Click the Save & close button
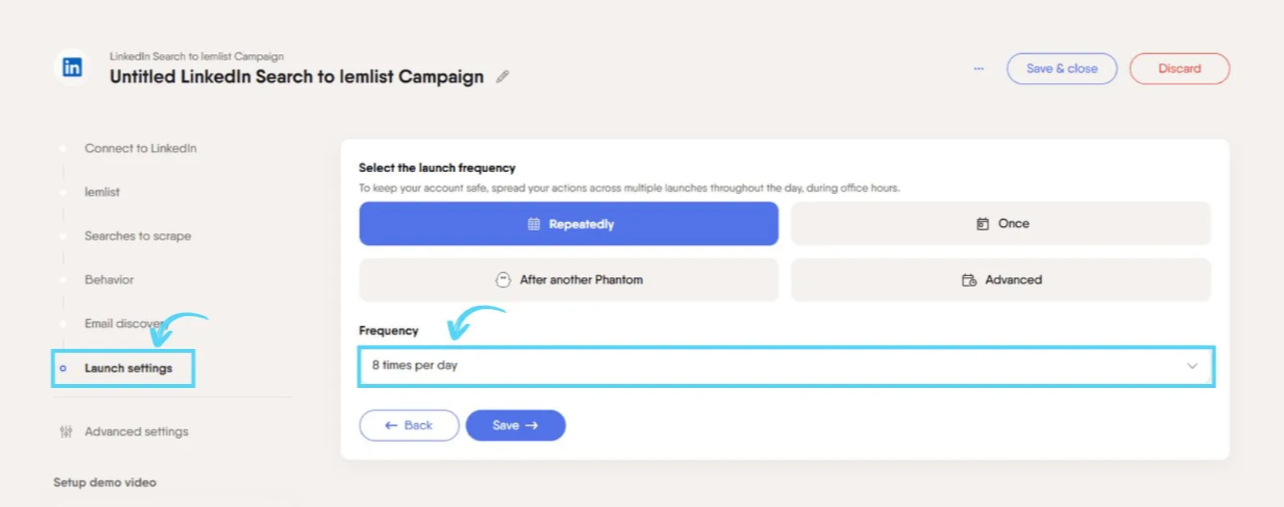 [x=1062, y=69]
